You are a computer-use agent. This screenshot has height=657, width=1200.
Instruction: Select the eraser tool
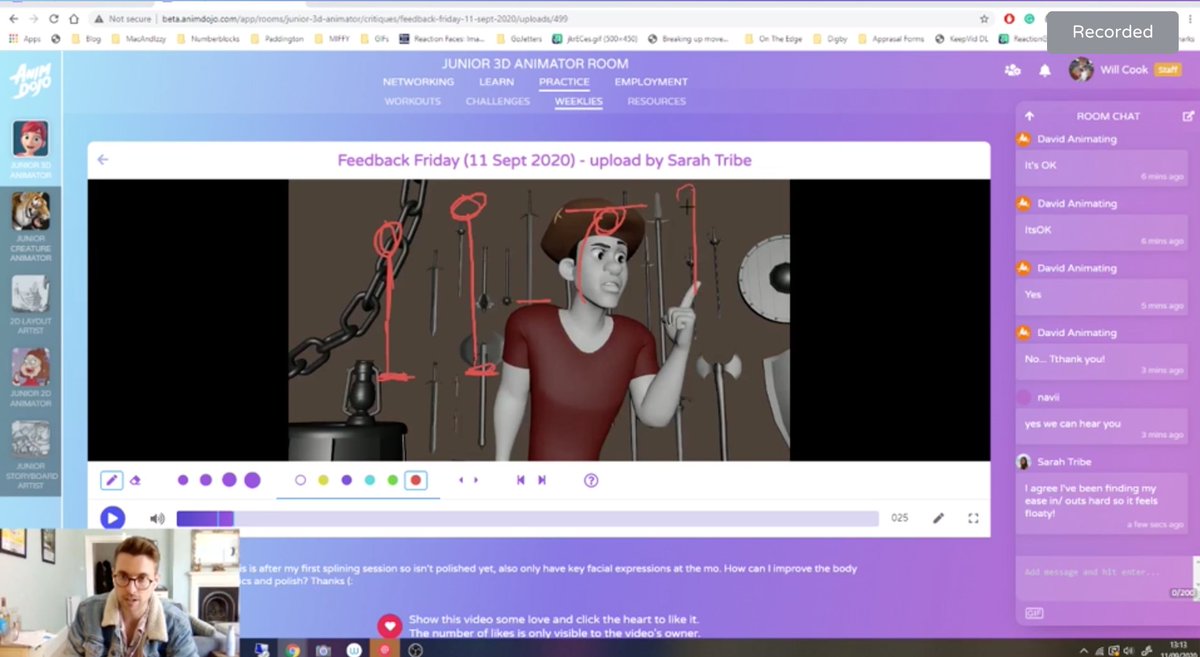coord(135,480)
